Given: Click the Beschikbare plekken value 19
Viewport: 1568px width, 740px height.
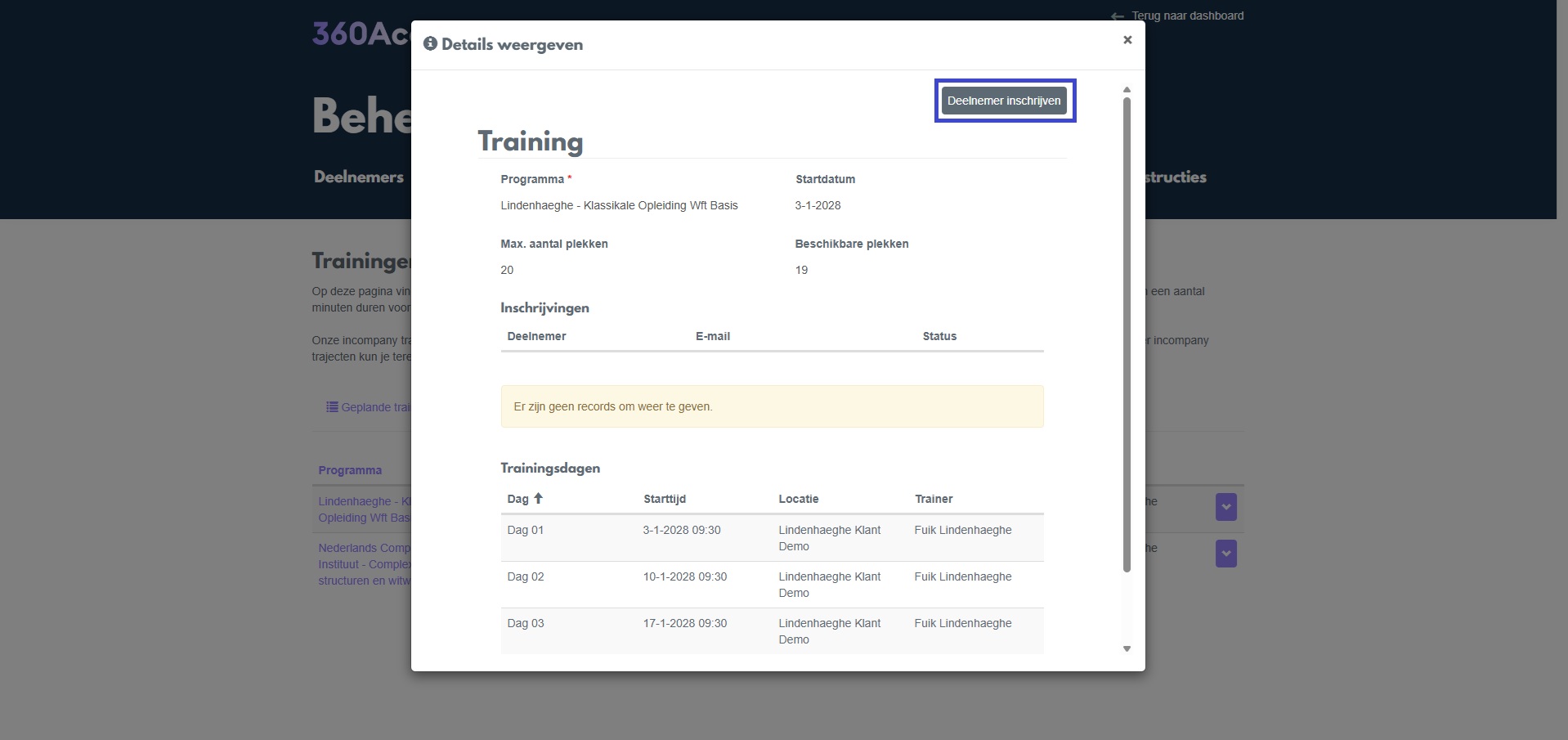Looking at the screenshot, I should coord(801,270).
